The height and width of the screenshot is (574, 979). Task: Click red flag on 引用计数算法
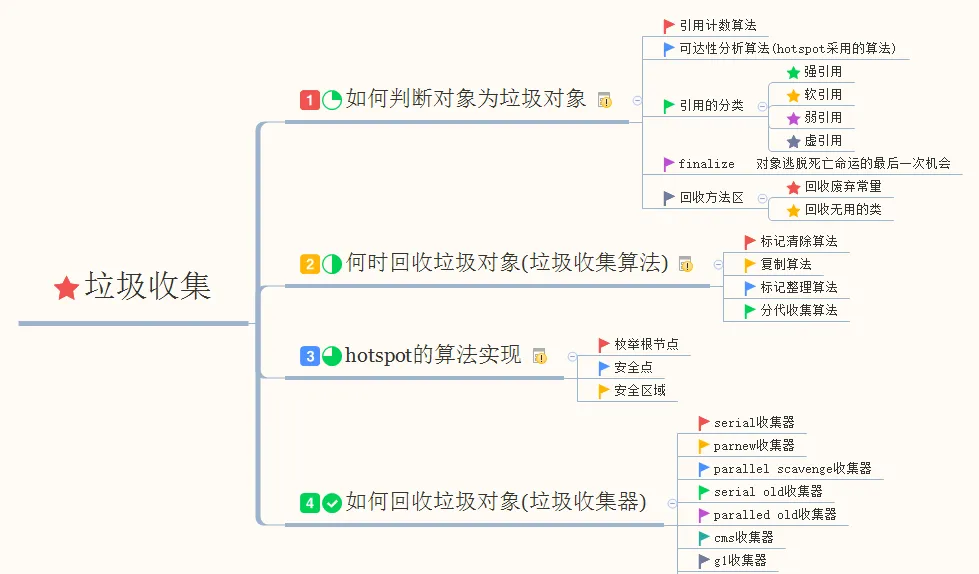[669, 26]
